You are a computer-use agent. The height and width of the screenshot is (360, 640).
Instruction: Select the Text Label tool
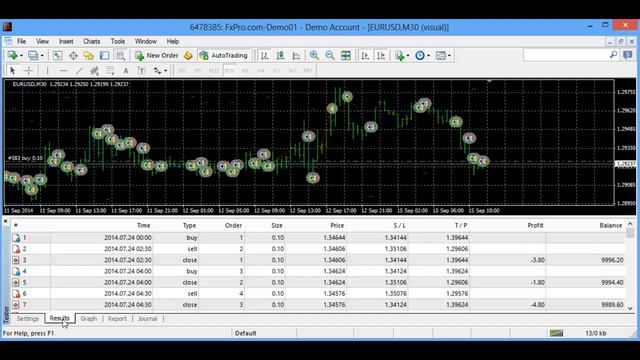(x=141, y=71)
